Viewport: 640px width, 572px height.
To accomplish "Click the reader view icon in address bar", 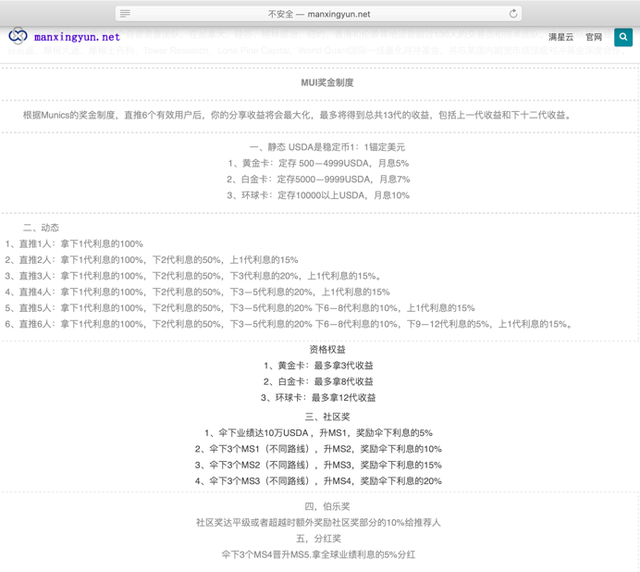I will (x=125, y=14).
